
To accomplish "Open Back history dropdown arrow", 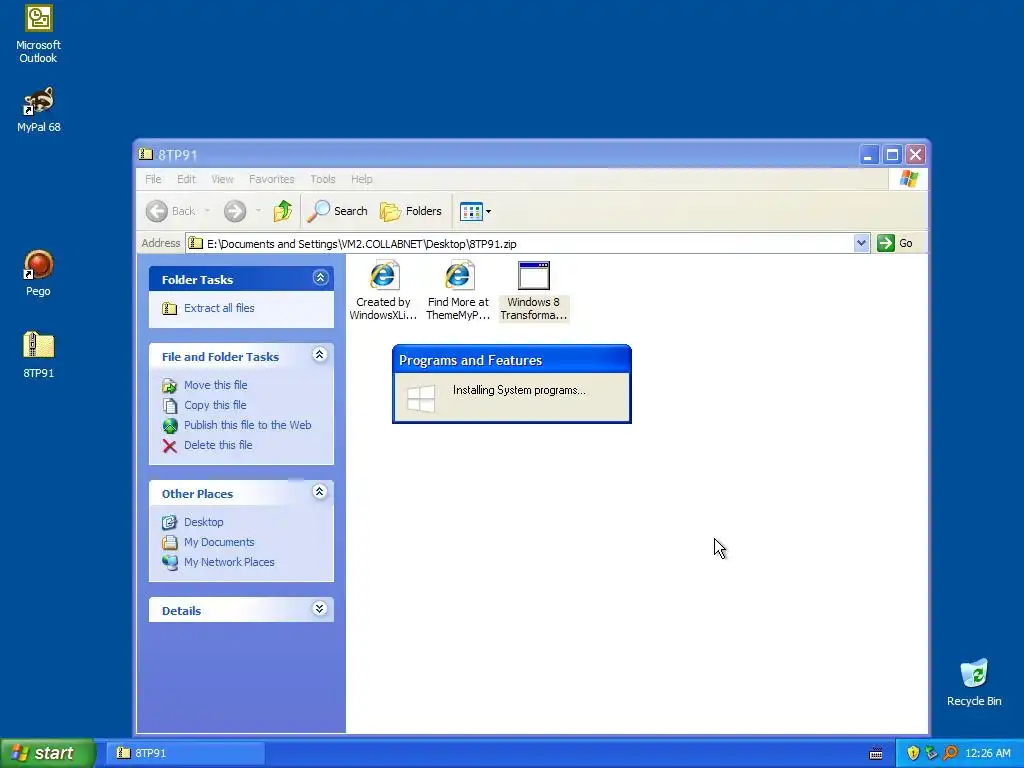I will point(207,211).
